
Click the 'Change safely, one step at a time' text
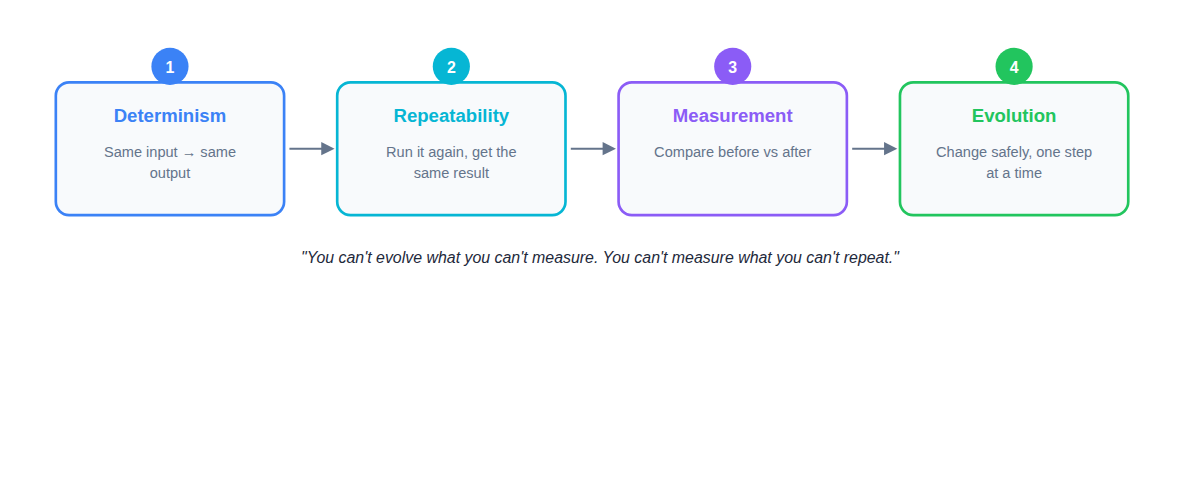(1014, 162)
